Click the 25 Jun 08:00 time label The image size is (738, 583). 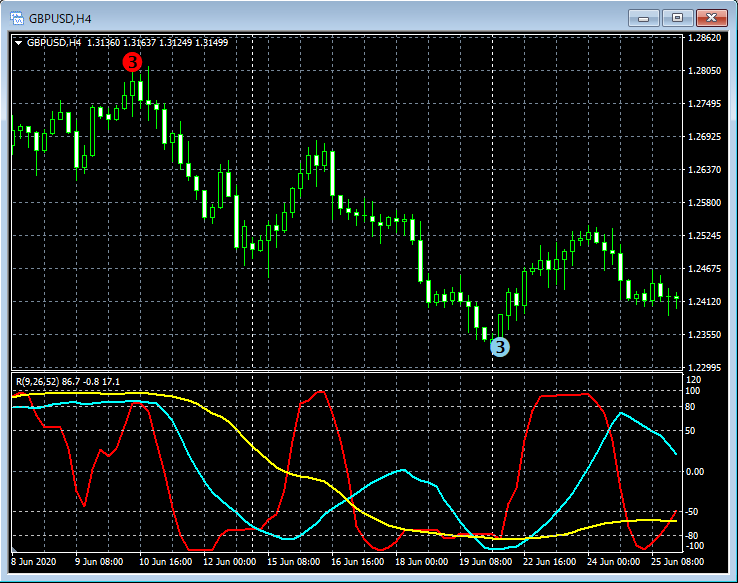(x=677, y=562)
